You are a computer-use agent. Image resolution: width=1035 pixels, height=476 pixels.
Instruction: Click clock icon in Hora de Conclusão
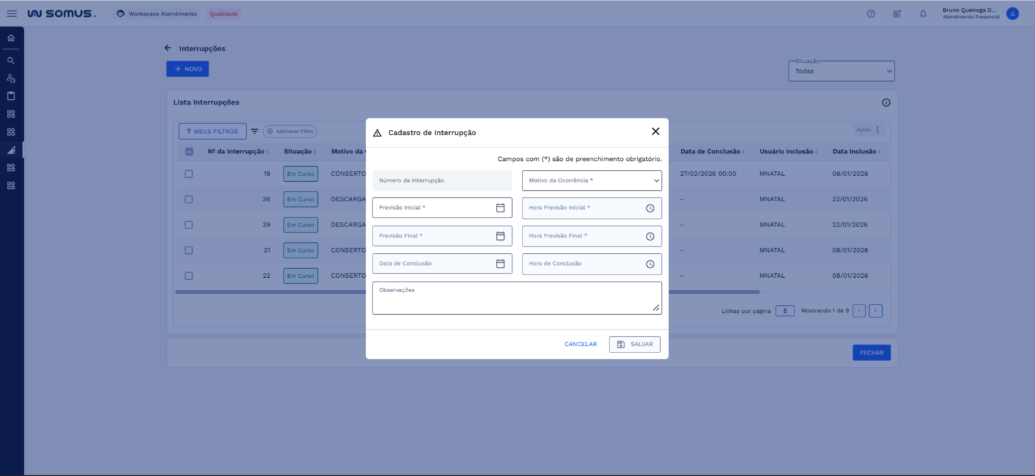pos(649,264)
